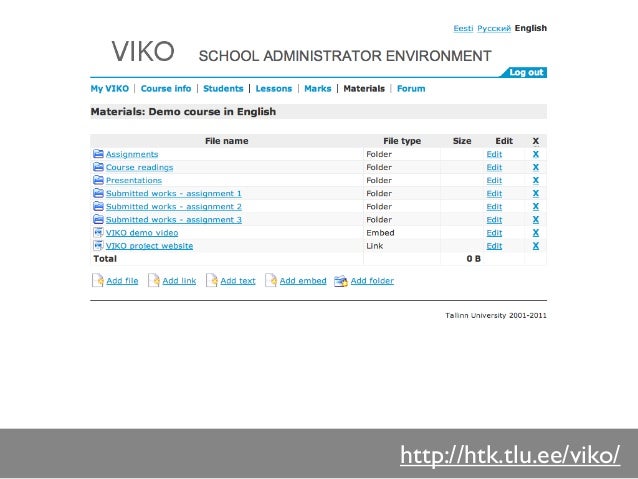
Task: Delete Submitted works assignment 1 with X
Action: pos(535,193)
